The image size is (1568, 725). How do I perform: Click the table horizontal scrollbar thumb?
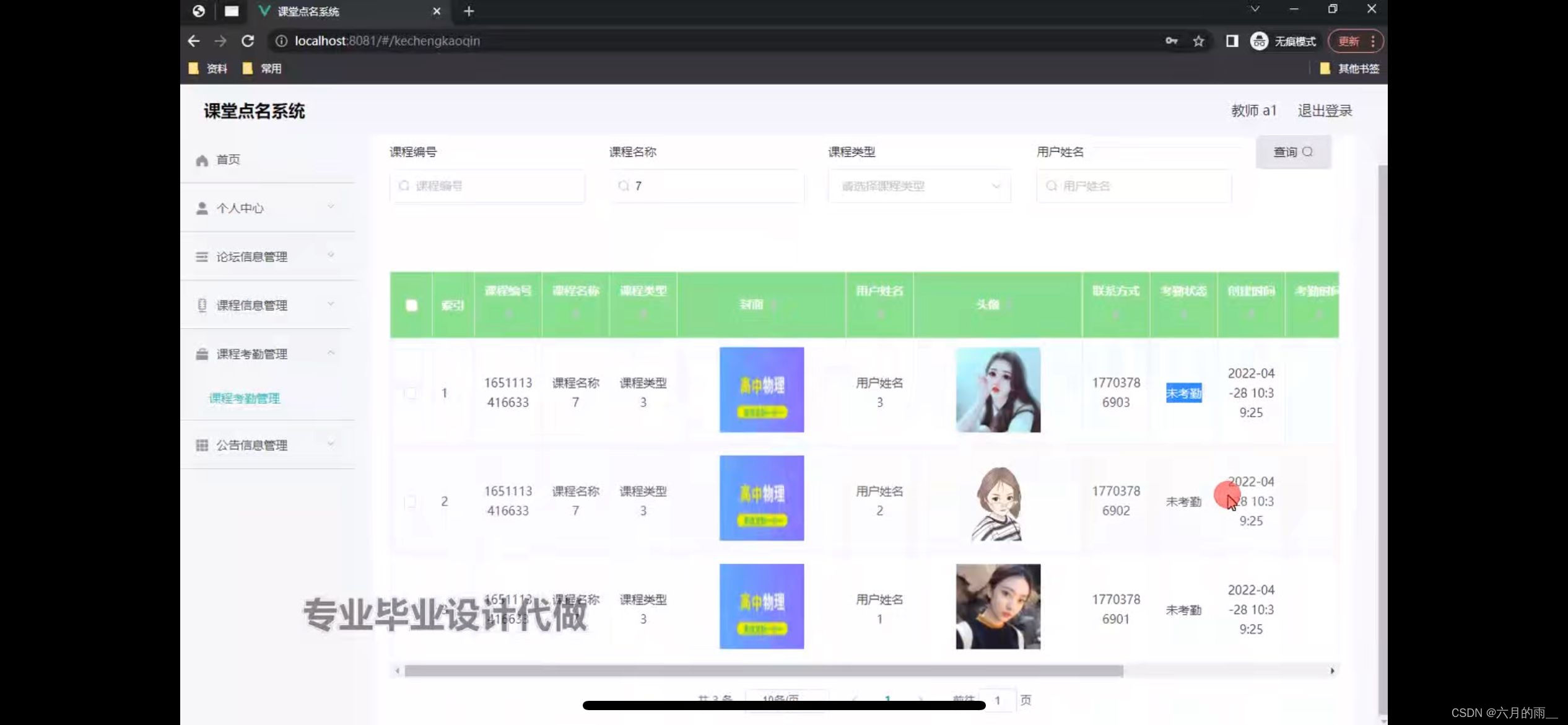pos(764,670)
